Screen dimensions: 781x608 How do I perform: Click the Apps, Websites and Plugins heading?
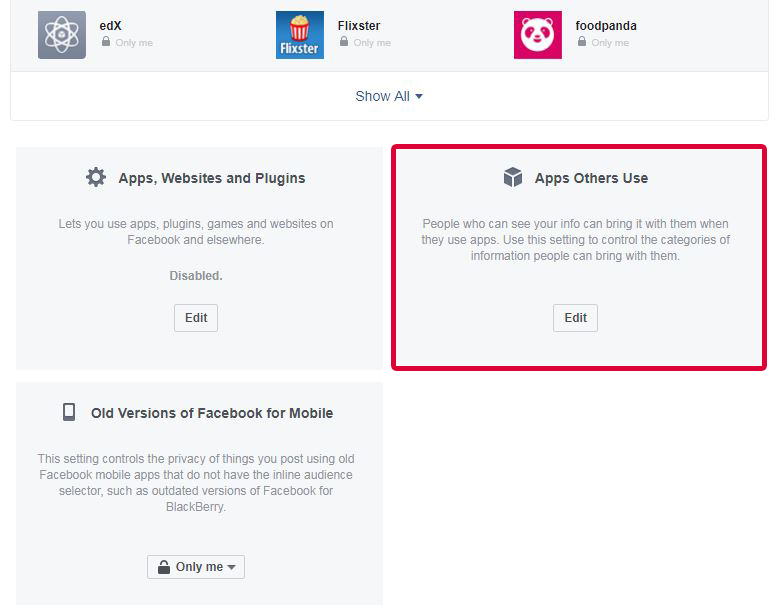[212, 178]
